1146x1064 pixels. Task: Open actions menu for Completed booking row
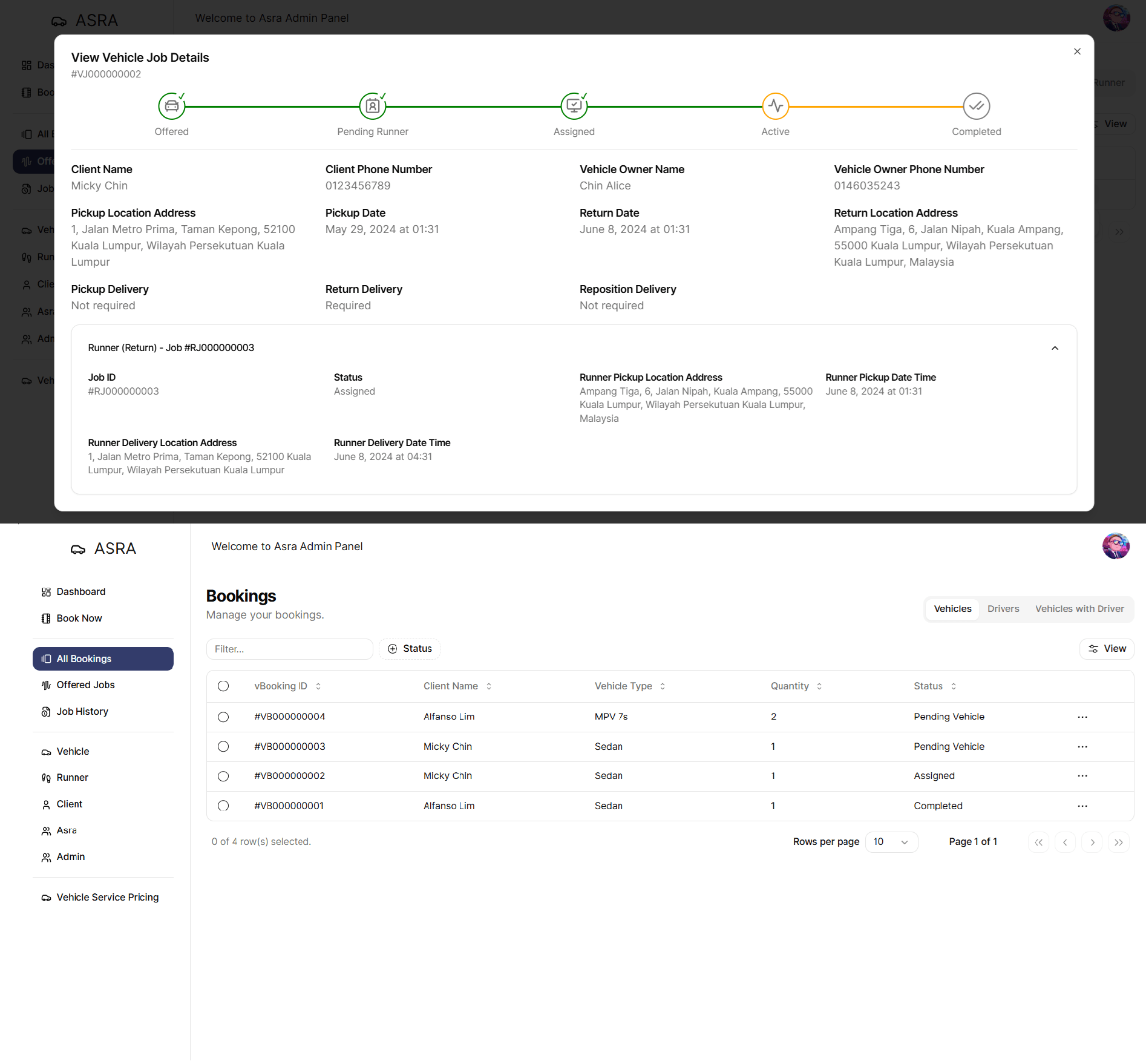point(1082,806)
